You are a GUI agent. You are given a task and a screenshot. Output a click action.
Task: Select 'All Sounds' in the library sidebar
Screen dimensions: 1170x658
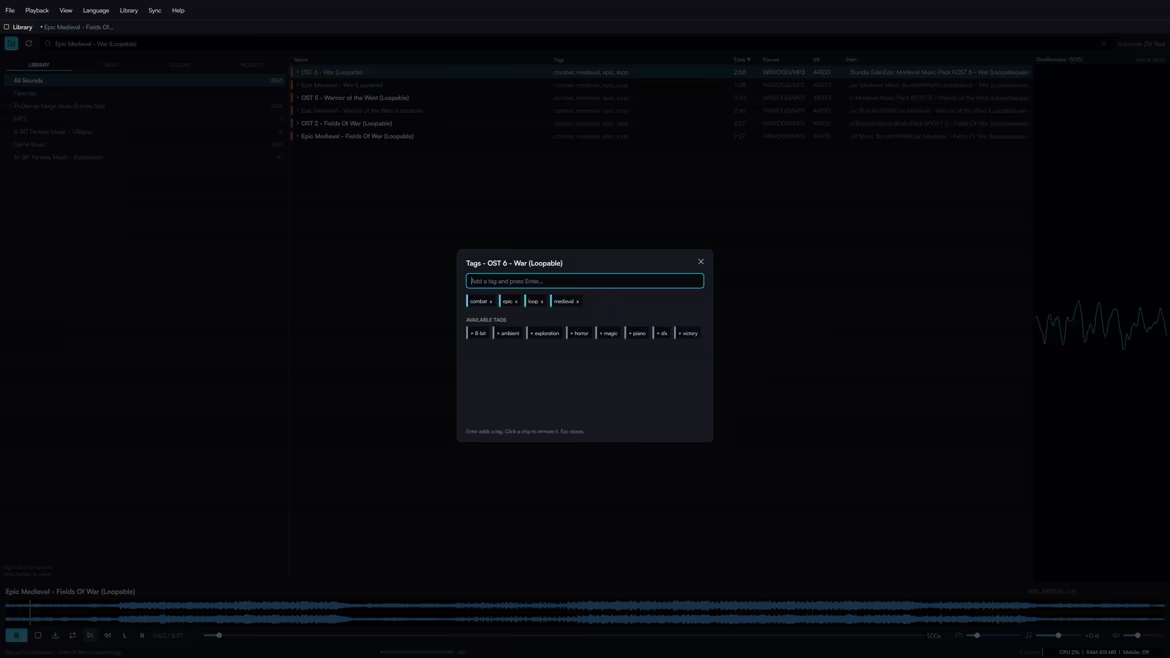146,81
